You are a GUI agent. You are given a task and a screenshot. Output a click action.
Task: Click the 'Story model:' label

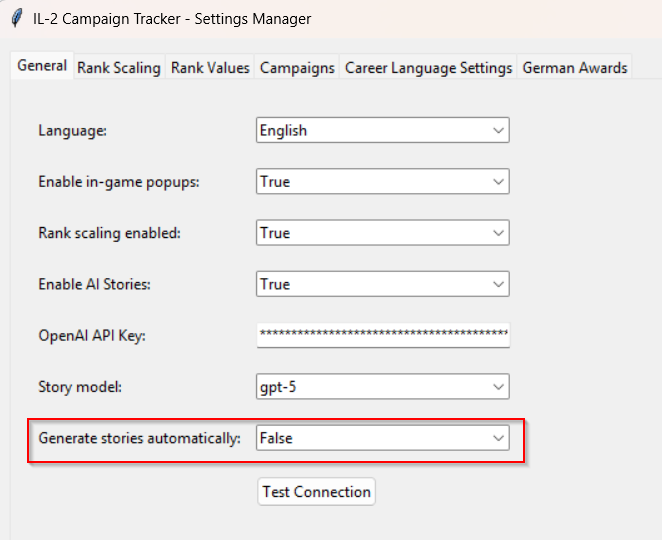79,387
